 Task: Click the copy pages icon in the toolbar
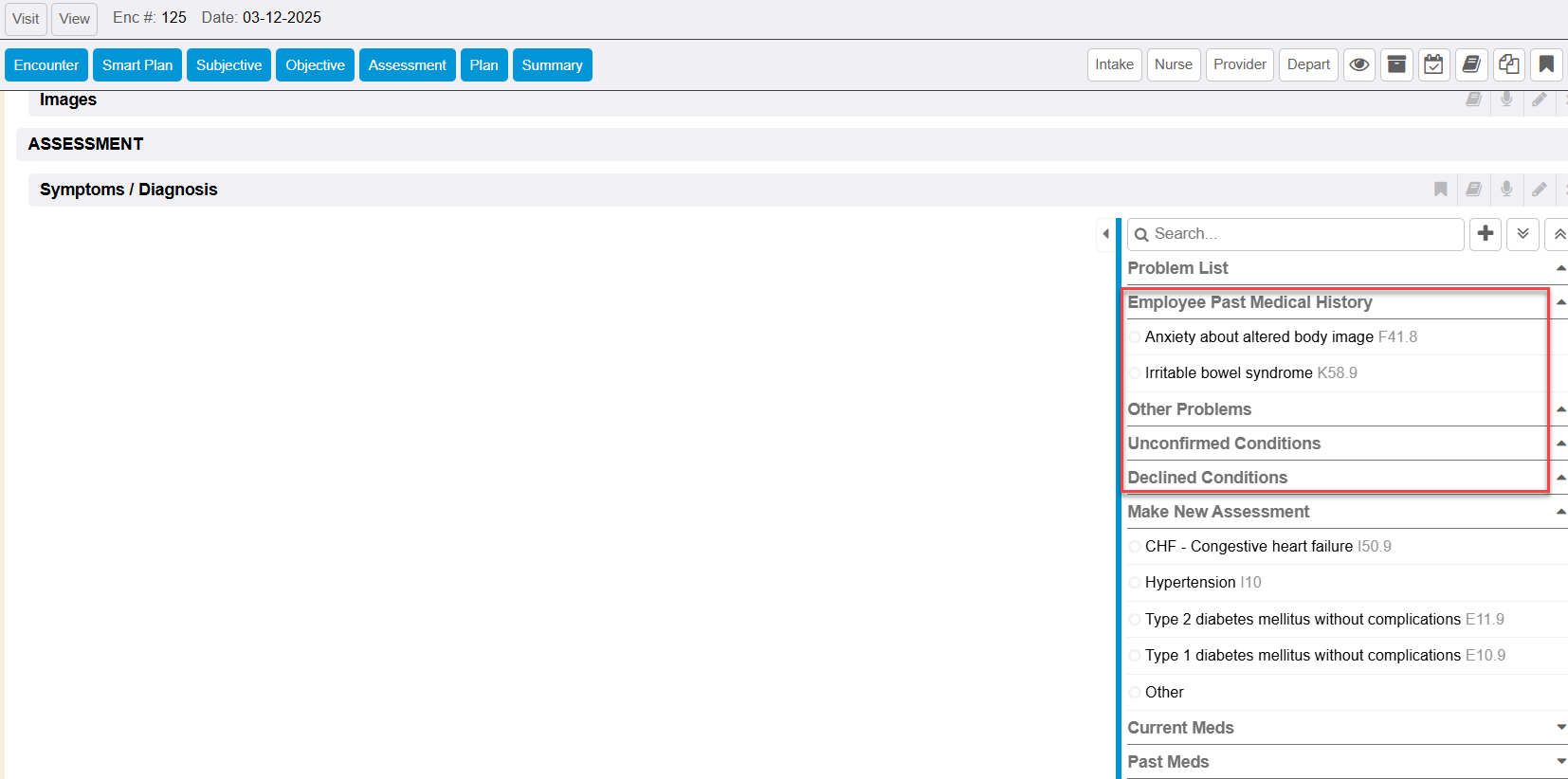pos(1508,64)
